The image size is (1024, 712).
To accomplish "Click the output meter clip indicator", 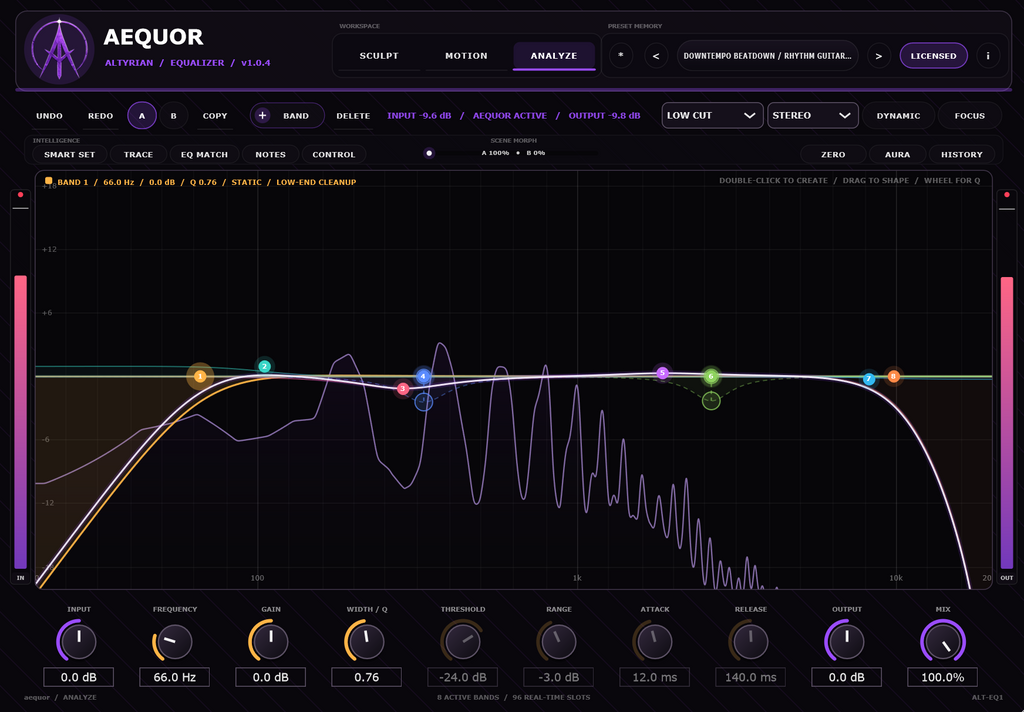I will [x=1007, y=195].
